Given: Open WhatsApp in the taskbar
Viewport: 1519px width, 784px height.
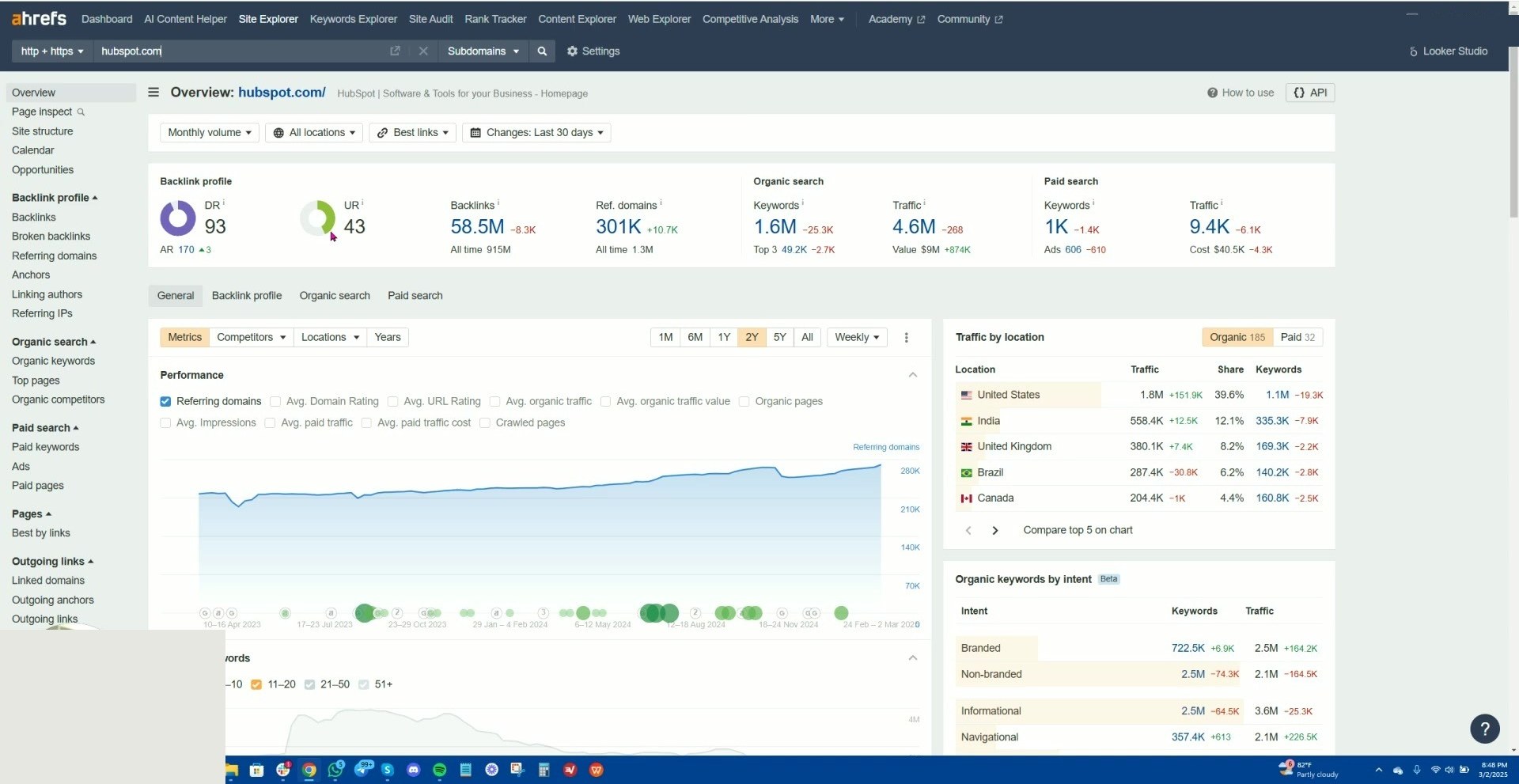Looking at the screenshot, I should point(335,769).
